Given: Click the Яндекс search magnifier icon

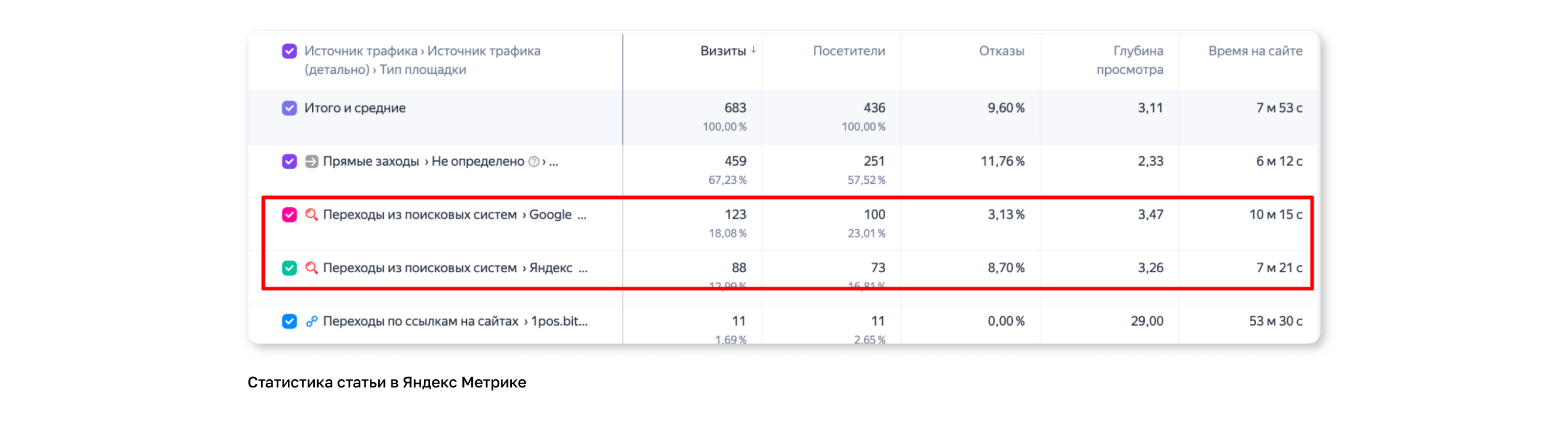Looking at the screenshot, I should pyautogui.click(x=311, y=268).
